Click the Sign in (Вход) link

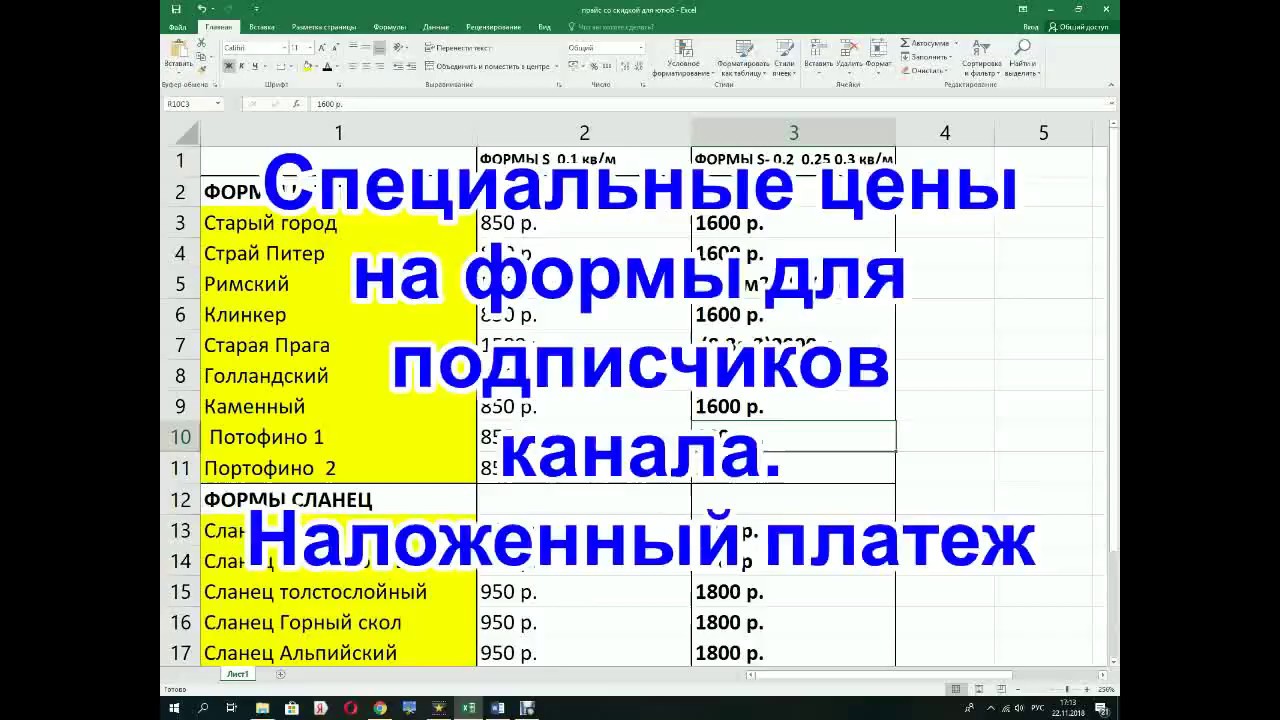[x=1031, y=27]
